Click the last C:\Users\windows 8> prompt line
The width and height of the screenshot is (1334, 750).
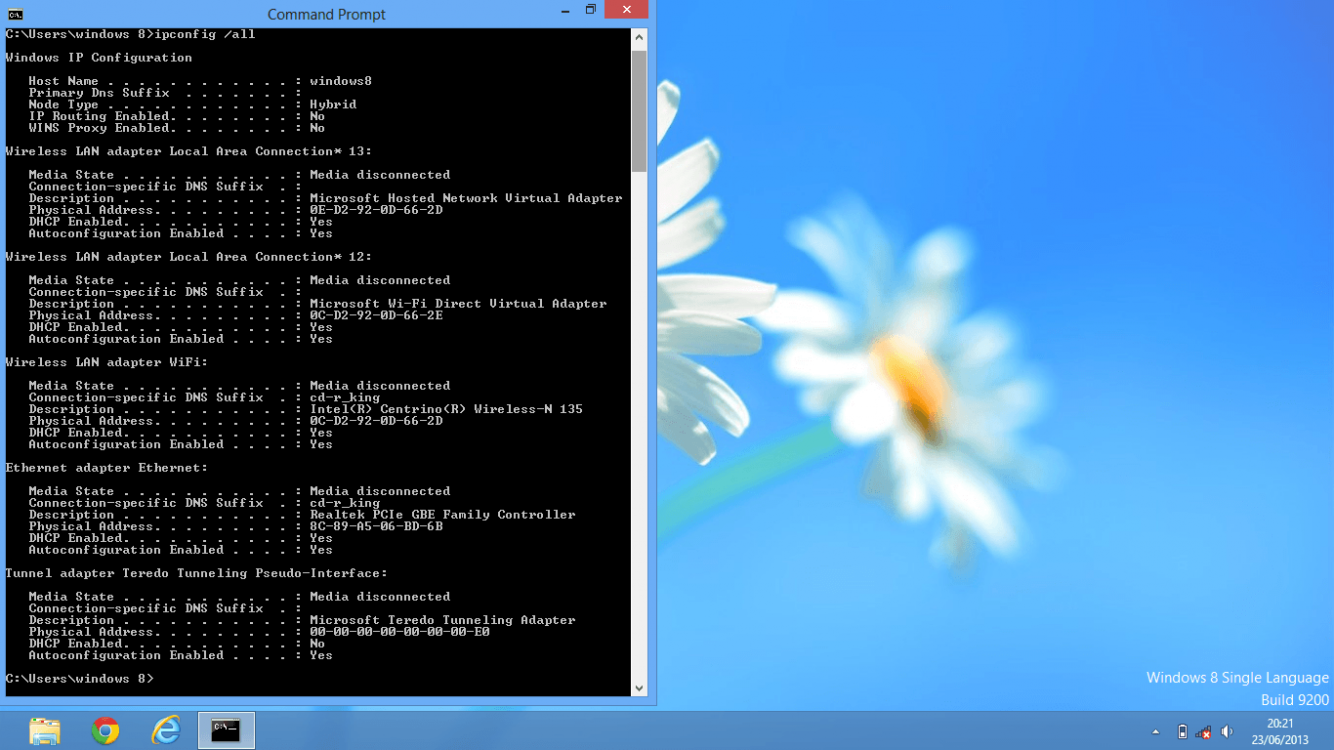(x=80, y=679)
